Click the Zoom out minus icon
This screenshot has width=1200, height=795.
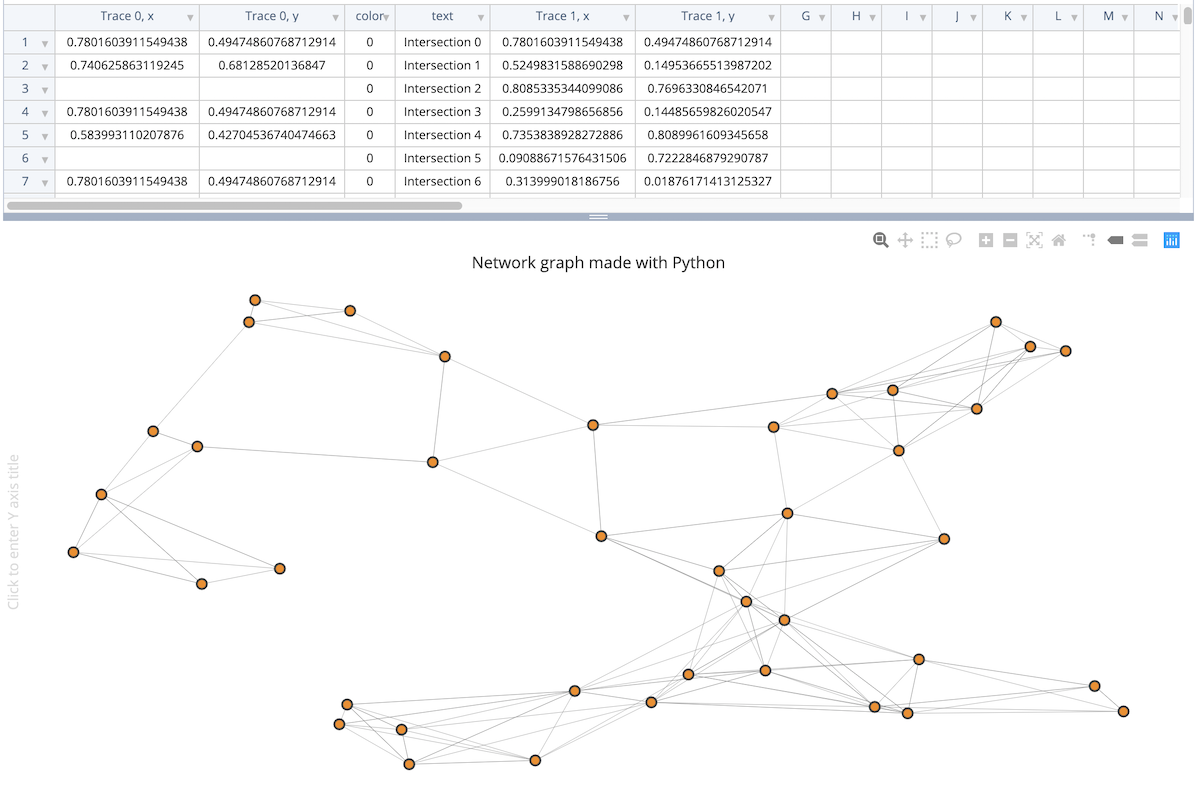click(x=1010, y=240)
